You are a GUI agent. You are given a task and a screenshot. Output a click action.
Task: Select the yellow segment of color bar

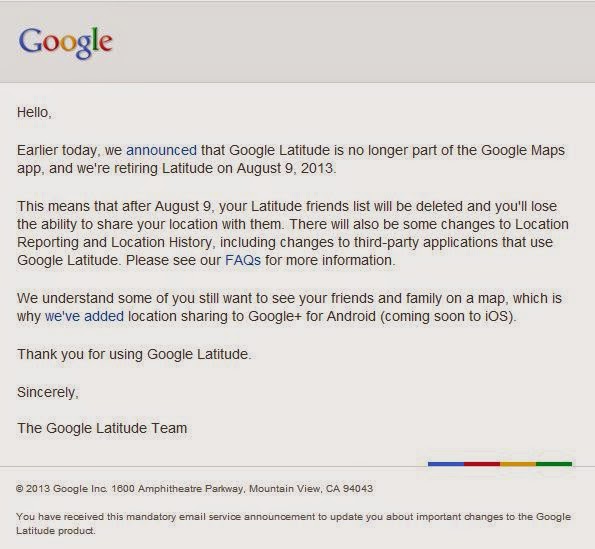(x=518, y=464)
